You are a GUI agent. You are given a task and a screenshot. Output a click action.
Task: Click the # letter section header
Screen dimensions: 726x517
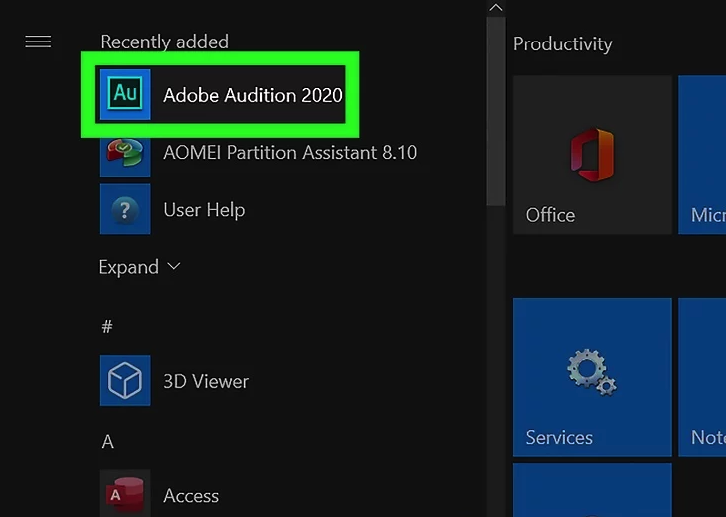click(x=107, y=327)
